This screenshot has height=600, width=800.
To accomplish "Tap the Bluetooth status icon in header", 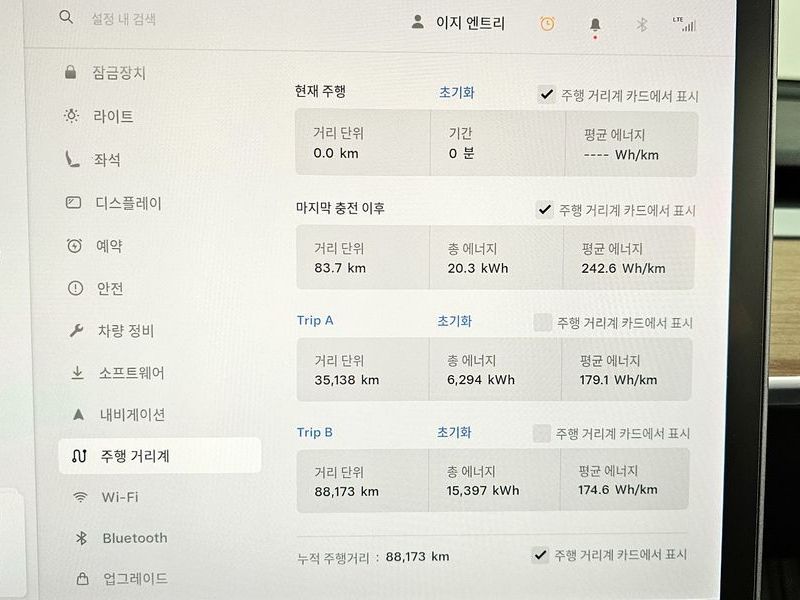I will coord(643,24).
